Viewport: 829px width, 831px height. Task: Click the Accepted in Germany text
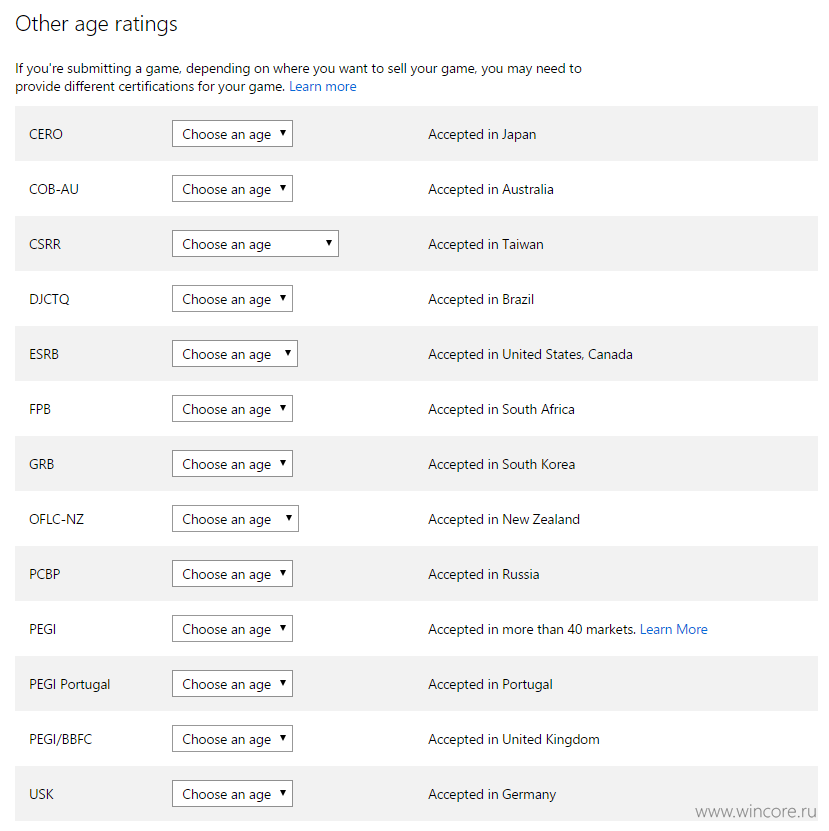click(492, 794)
